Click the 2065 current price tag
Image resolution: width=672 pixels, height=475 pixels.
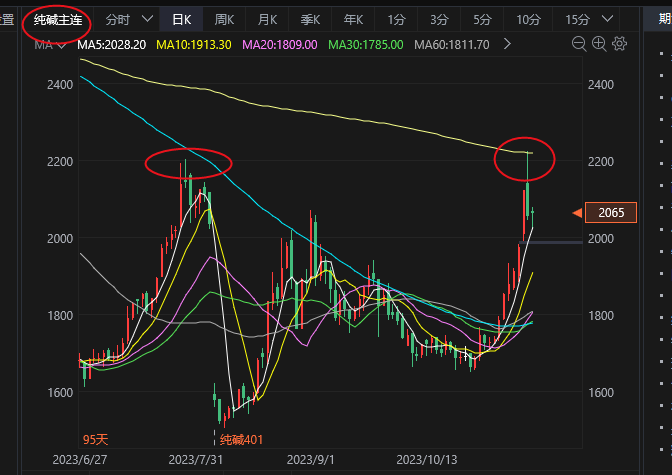click(x=610, y=213)
